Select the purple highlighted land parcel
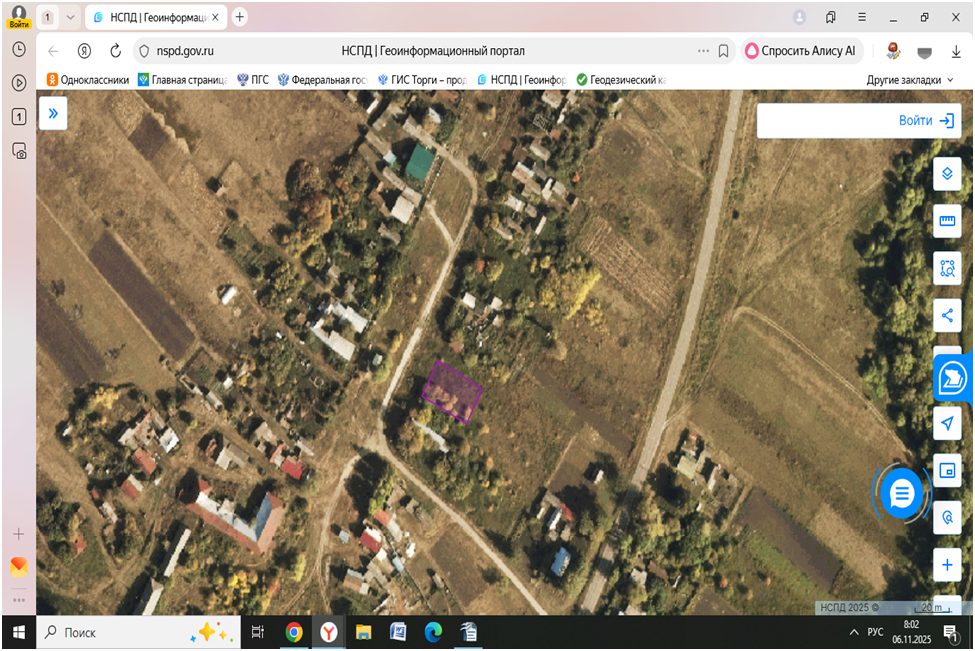Screen dimensions: 975x651 pyautogui.click(x=452, y=392)
